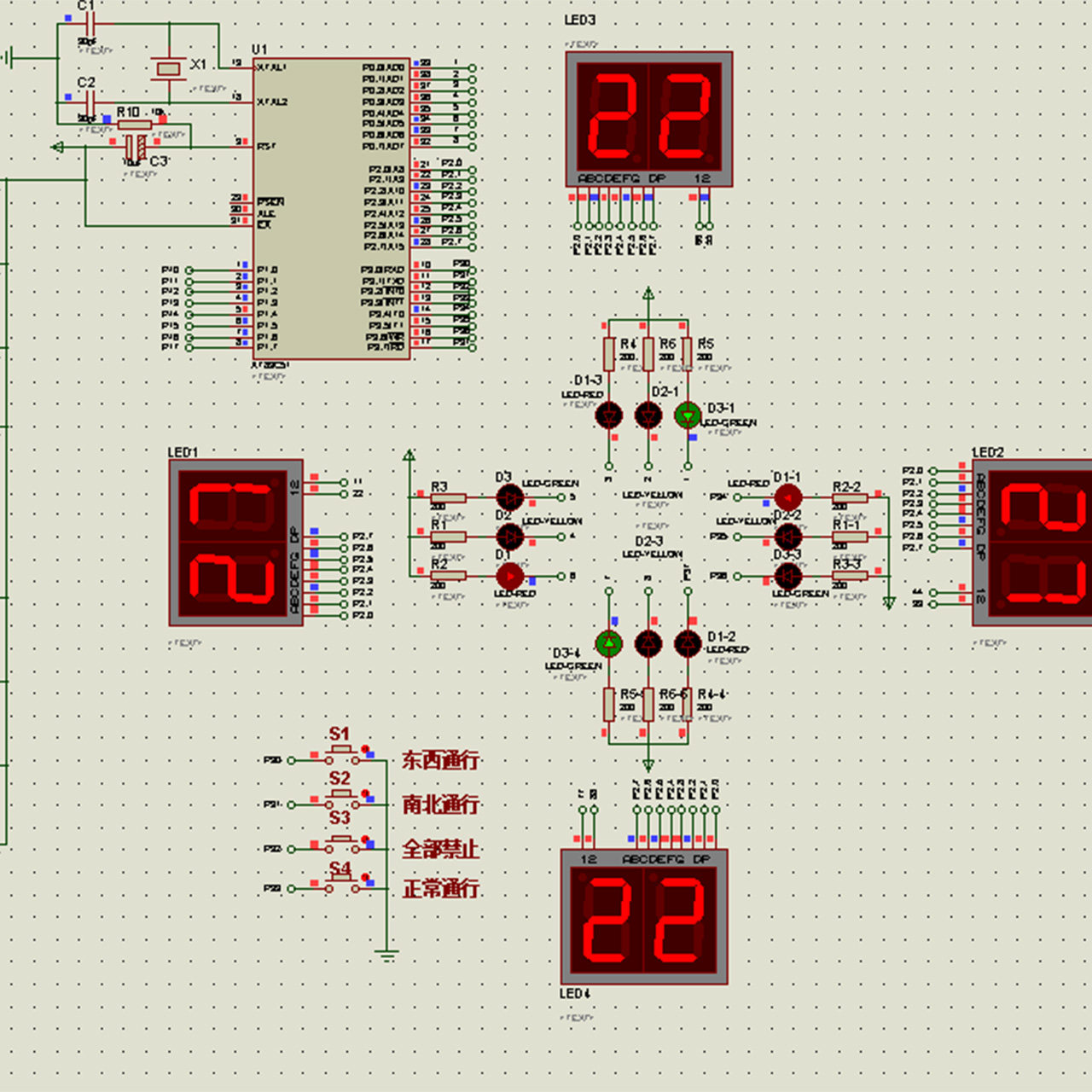Select the D2 yellow LED on the left
Viewport: 1092px width, 1092px height.
509,537
